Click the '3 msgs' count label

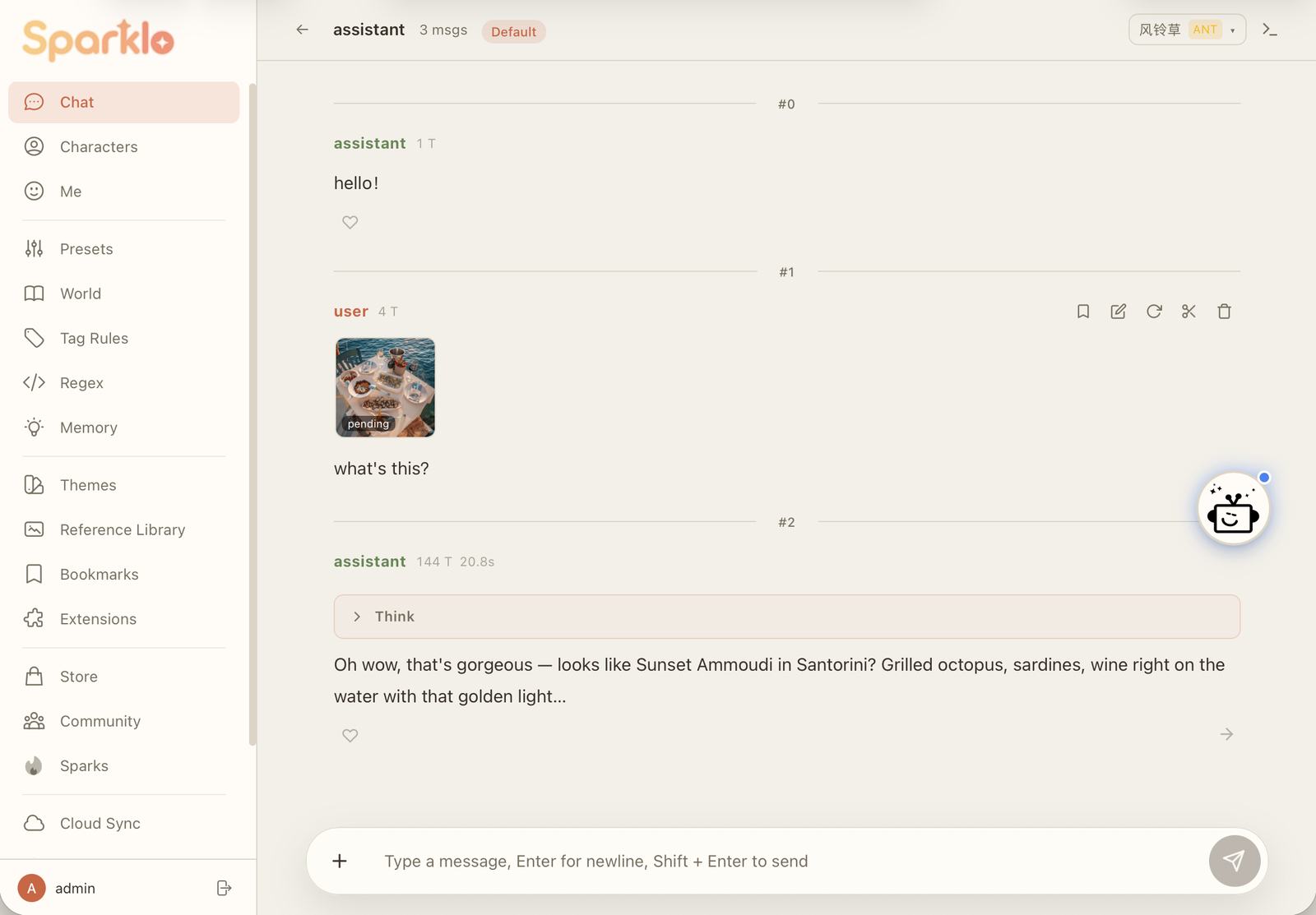pos(443,30)
